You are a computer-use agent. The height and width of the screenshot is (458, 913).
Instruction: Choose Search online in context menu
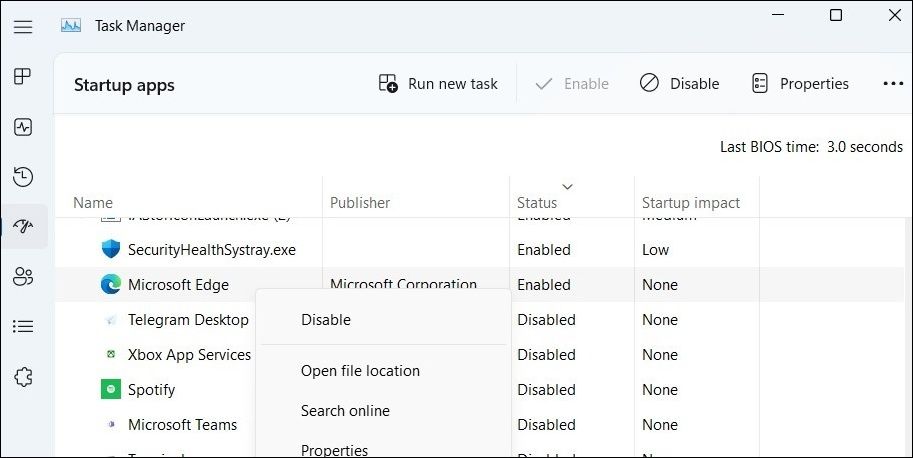pyautogui.click(x=345, y=411)
